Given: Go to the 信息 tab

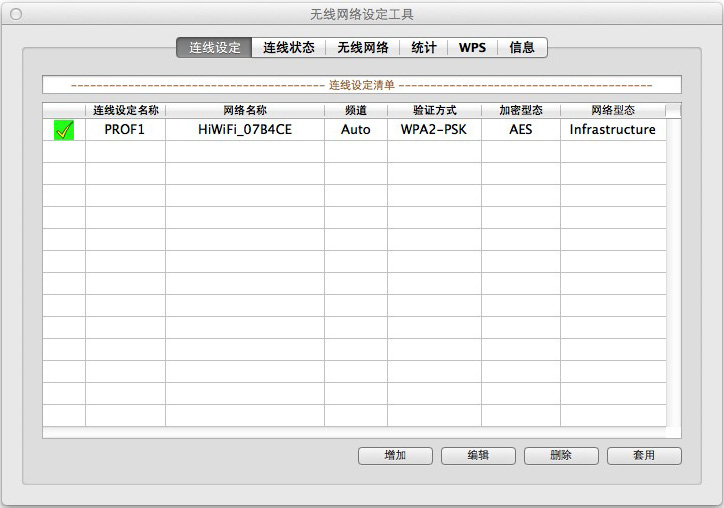Looking at the screenshot, I should (522, 48).
